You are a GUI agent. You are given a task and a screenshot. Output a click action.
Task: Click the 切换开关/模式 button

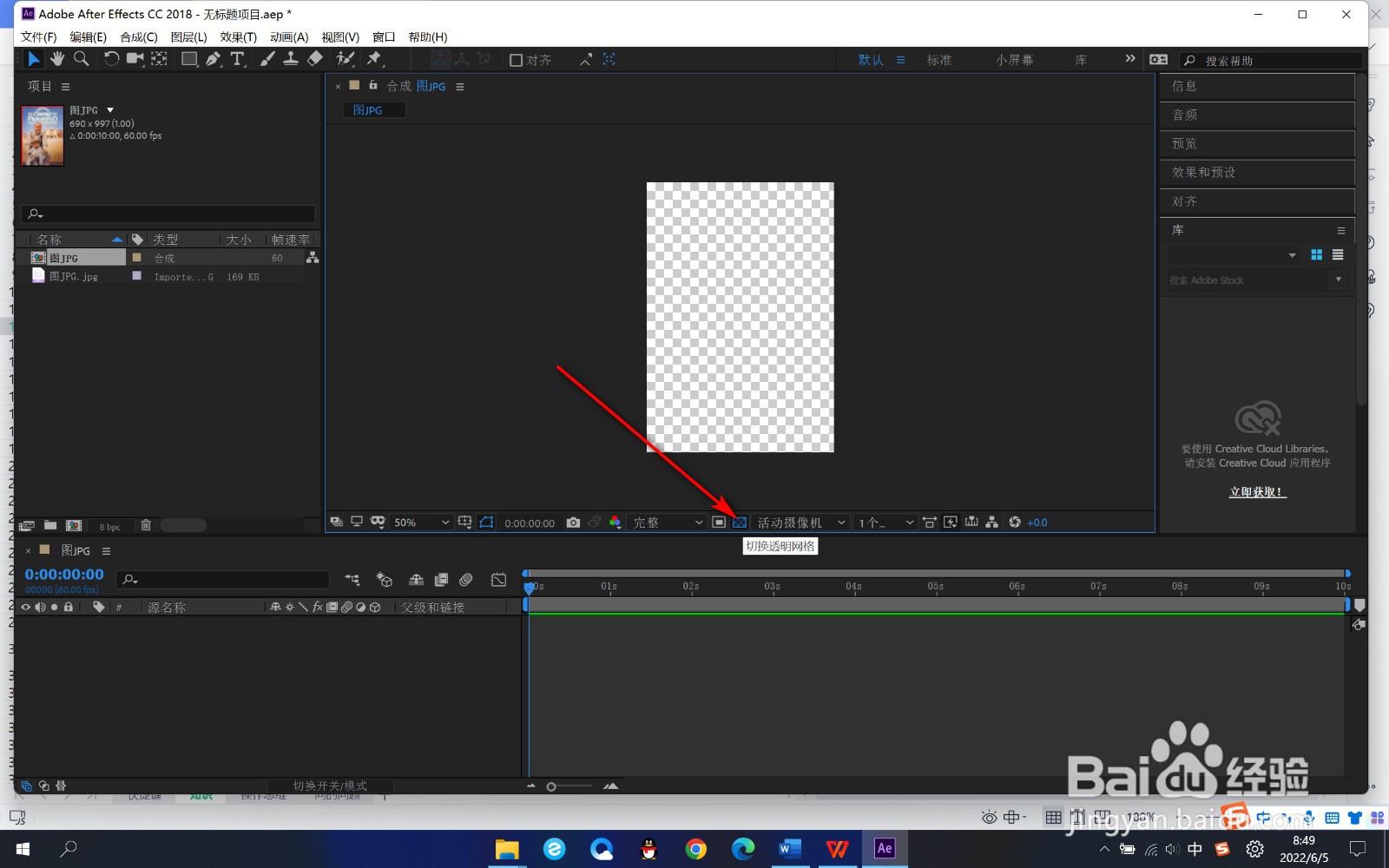coord(330,786)
